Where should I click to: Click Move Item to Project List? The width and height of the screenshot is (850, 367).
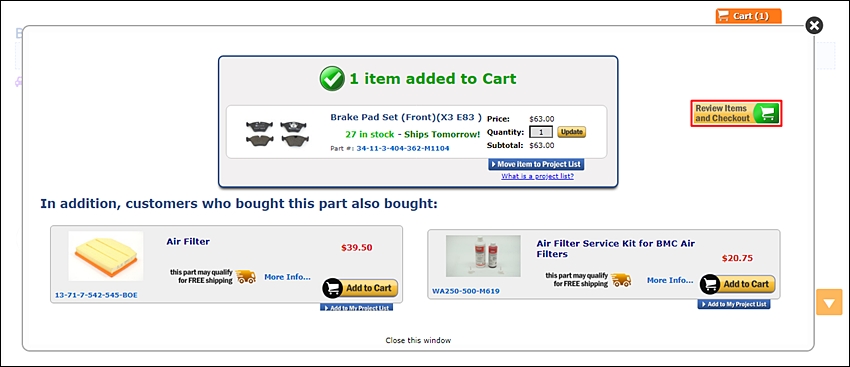tap(536, 164)
